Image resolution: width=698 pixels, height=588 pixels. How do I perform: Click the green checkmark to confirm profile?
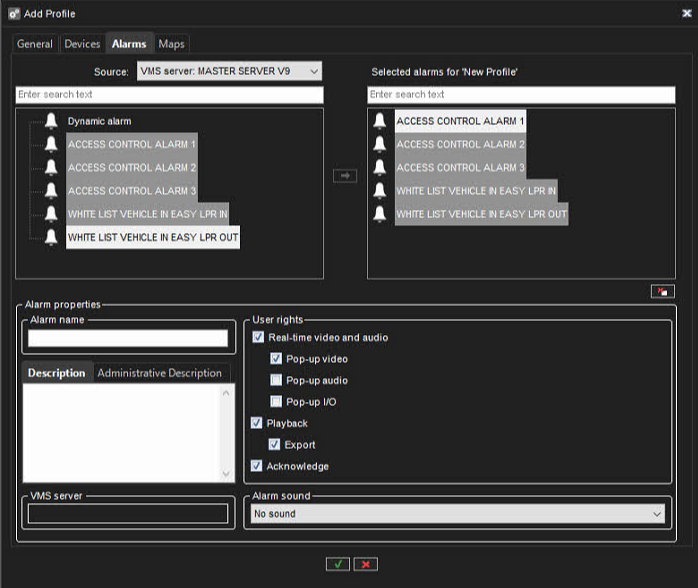point(338,564)
